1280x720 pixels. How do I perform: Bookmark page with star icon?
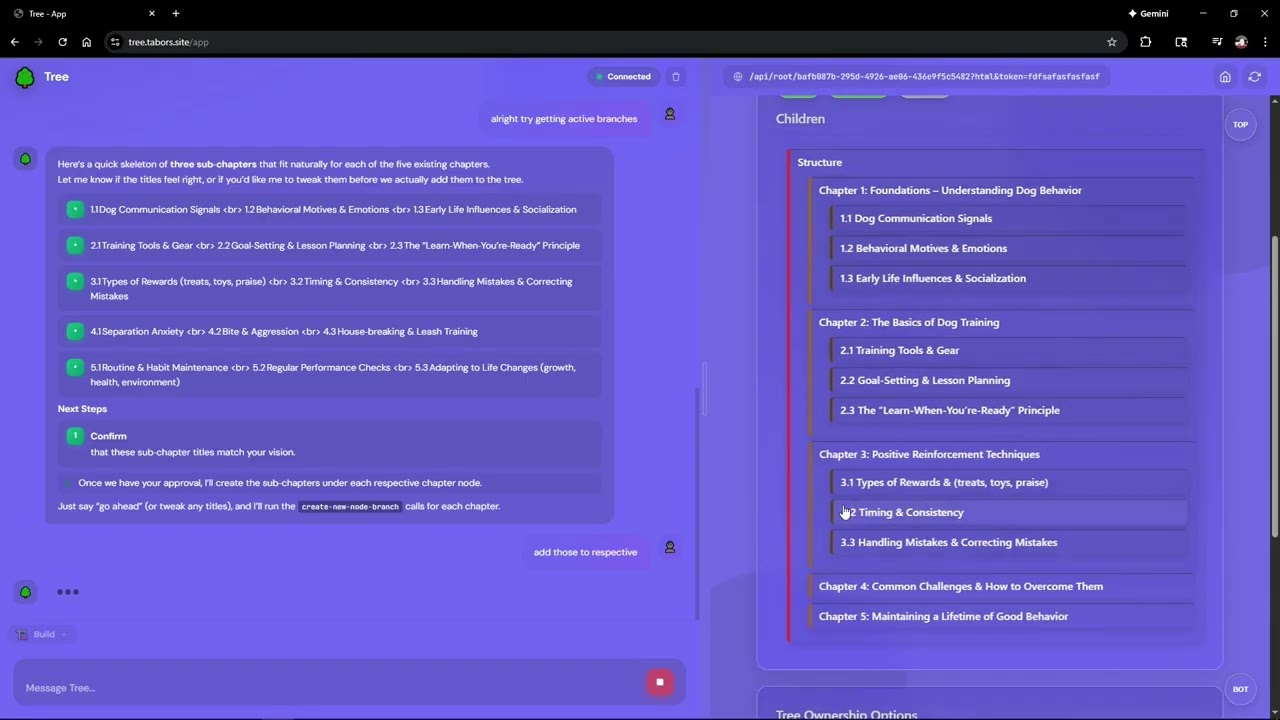pos(1112,42)
